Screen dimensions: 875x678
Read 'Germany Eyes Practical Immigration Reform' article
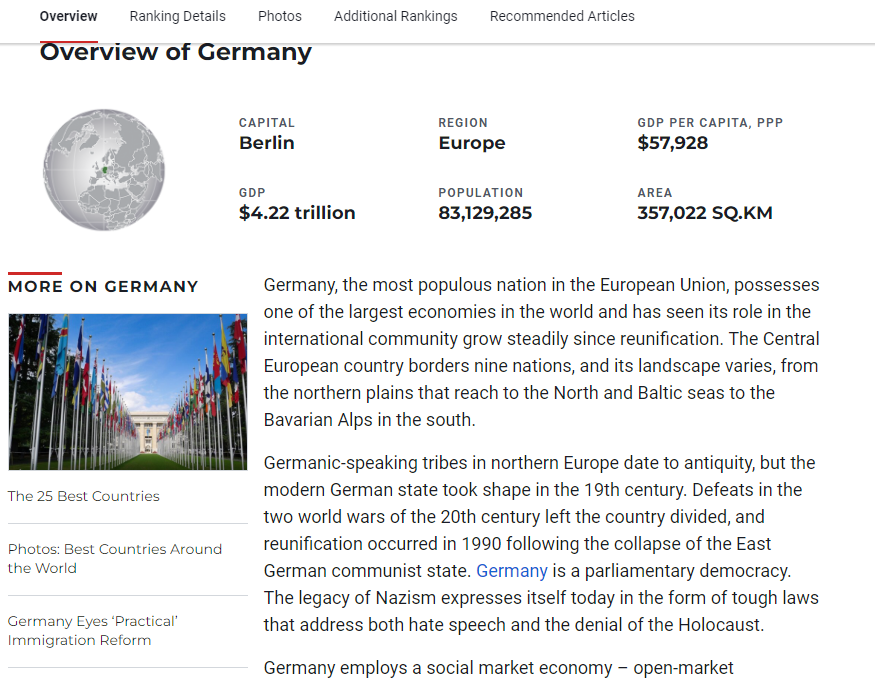(x=92, y=630)
